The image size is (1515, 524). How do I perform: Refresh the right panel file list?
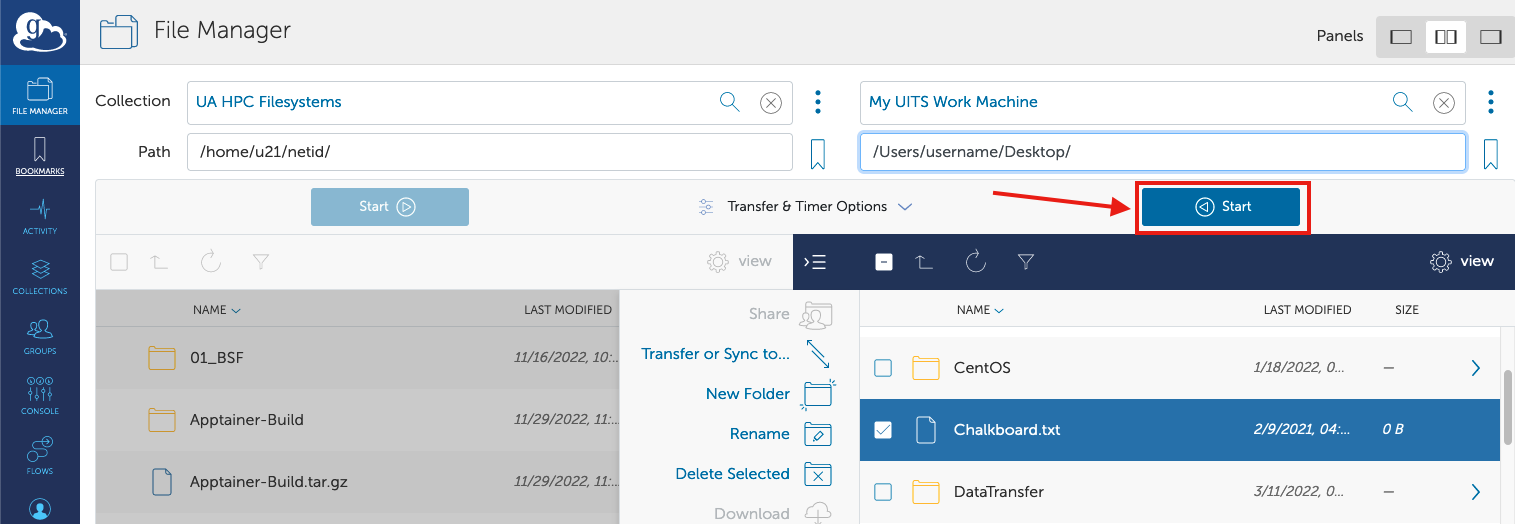click(976, 261)
